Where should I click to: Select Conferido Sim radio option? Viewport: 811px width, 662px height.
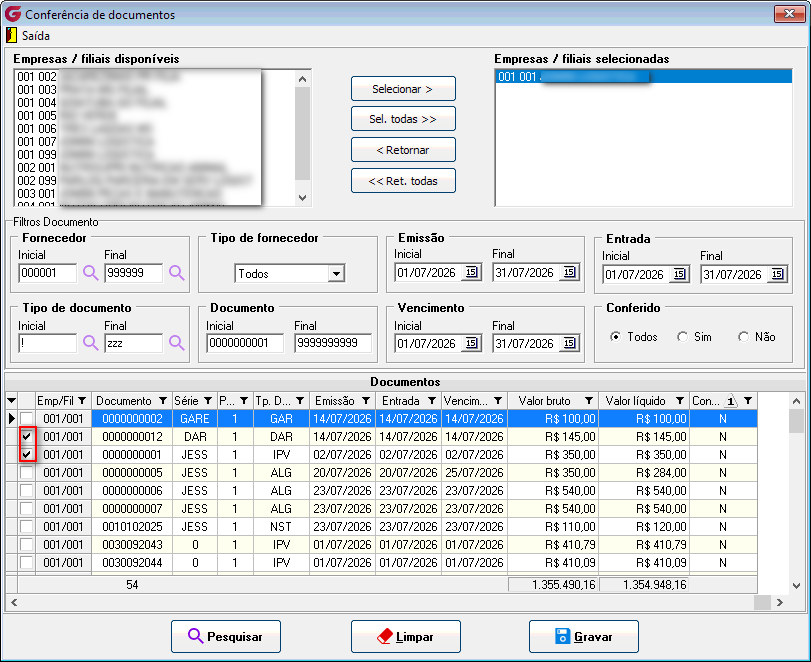(682, 337)
